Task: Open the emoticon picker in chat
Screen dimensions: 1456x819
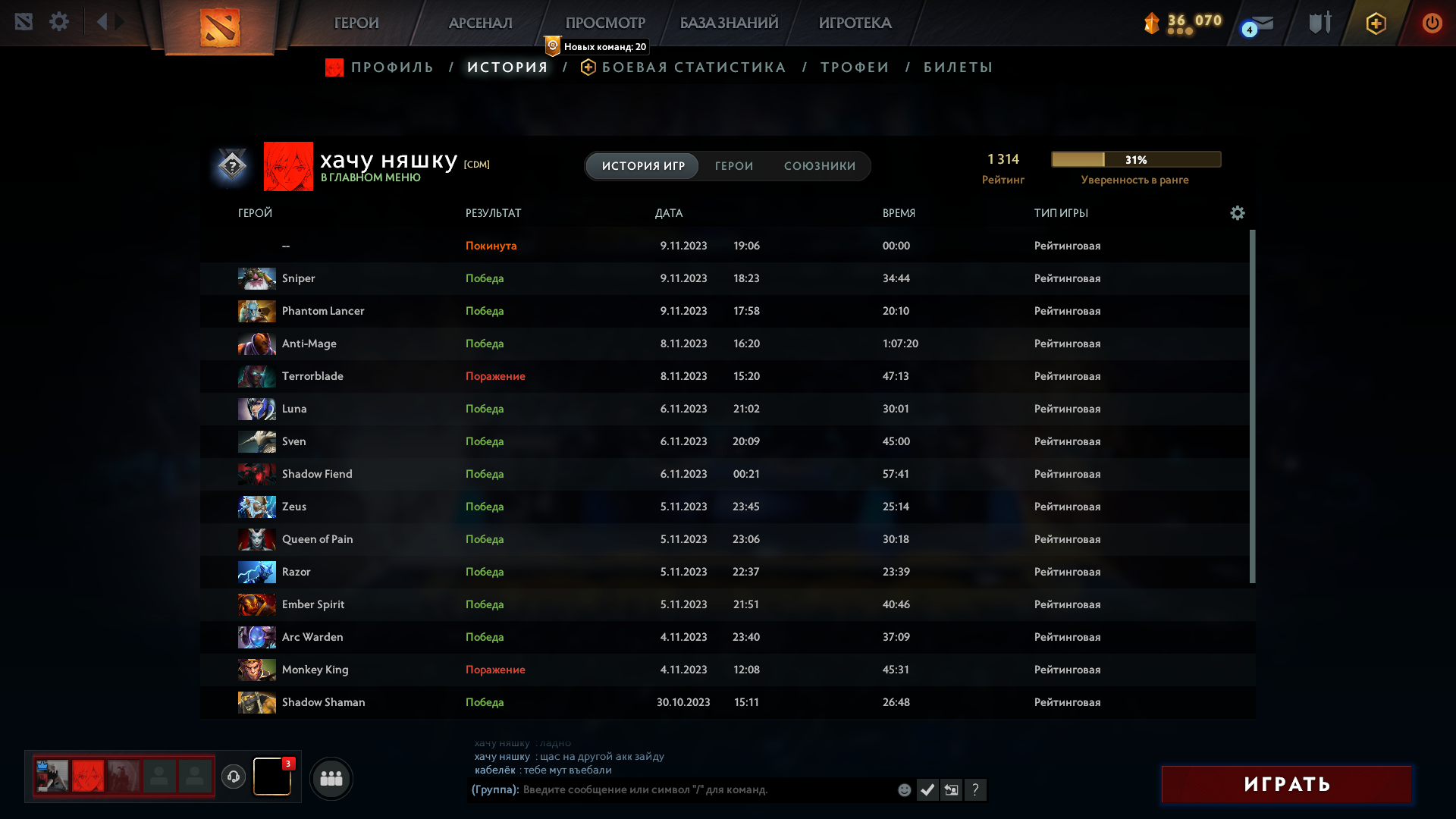Action: 904,790
